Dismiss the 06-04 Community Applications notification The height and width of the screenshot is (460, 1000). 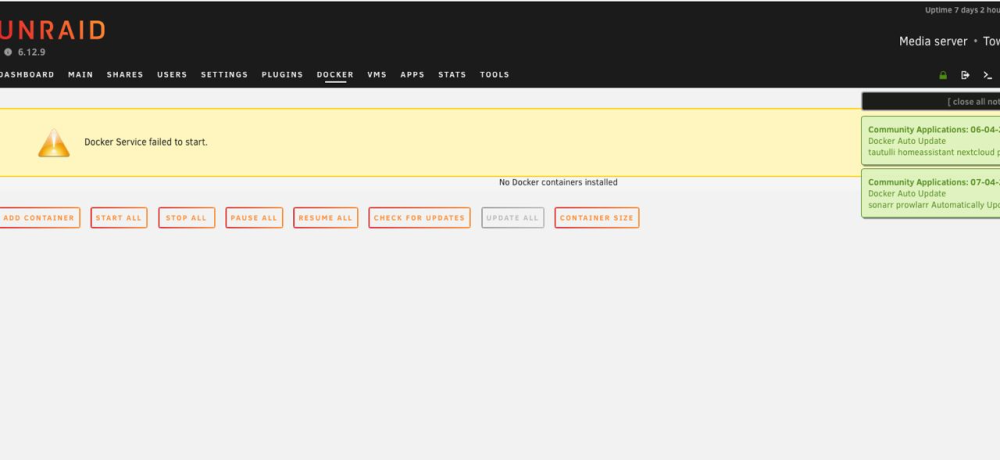(931, 140)
